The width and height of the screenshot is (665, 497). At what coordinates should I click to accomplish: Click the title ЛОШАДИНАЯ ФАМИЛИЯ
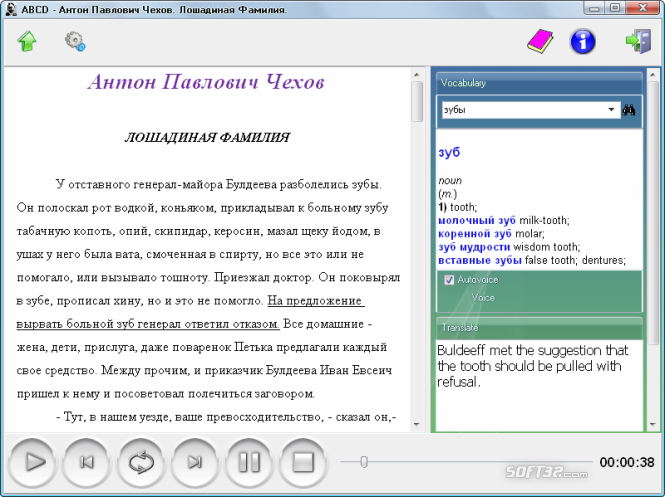pos(207,137)
